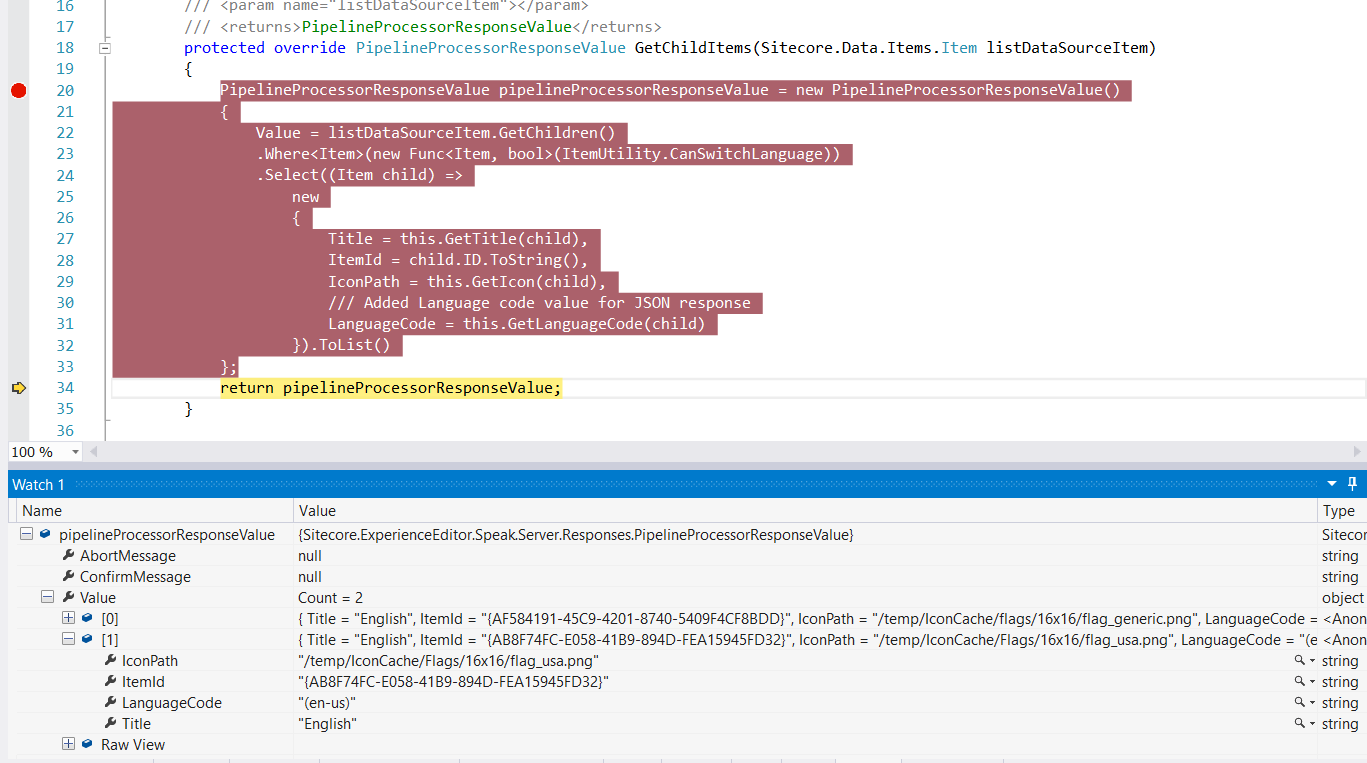Viewport: 1367px width, 763px height.
Task: Expand the [0] list element
Action: [x=68, y=619]
